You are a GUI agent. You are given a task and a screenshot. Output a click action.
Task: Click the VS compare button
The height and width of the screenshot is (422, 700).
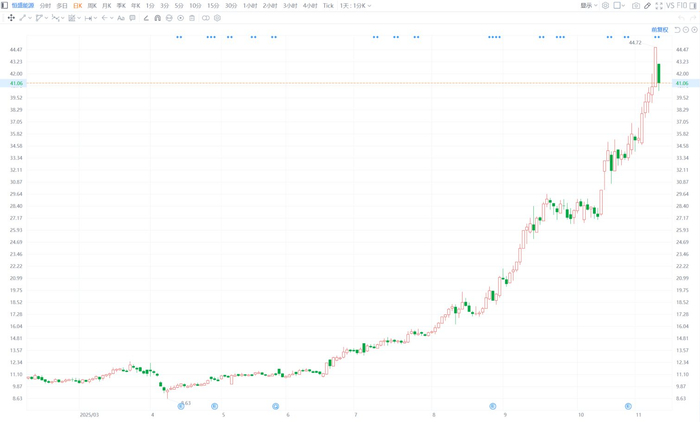tap(670, 6)
